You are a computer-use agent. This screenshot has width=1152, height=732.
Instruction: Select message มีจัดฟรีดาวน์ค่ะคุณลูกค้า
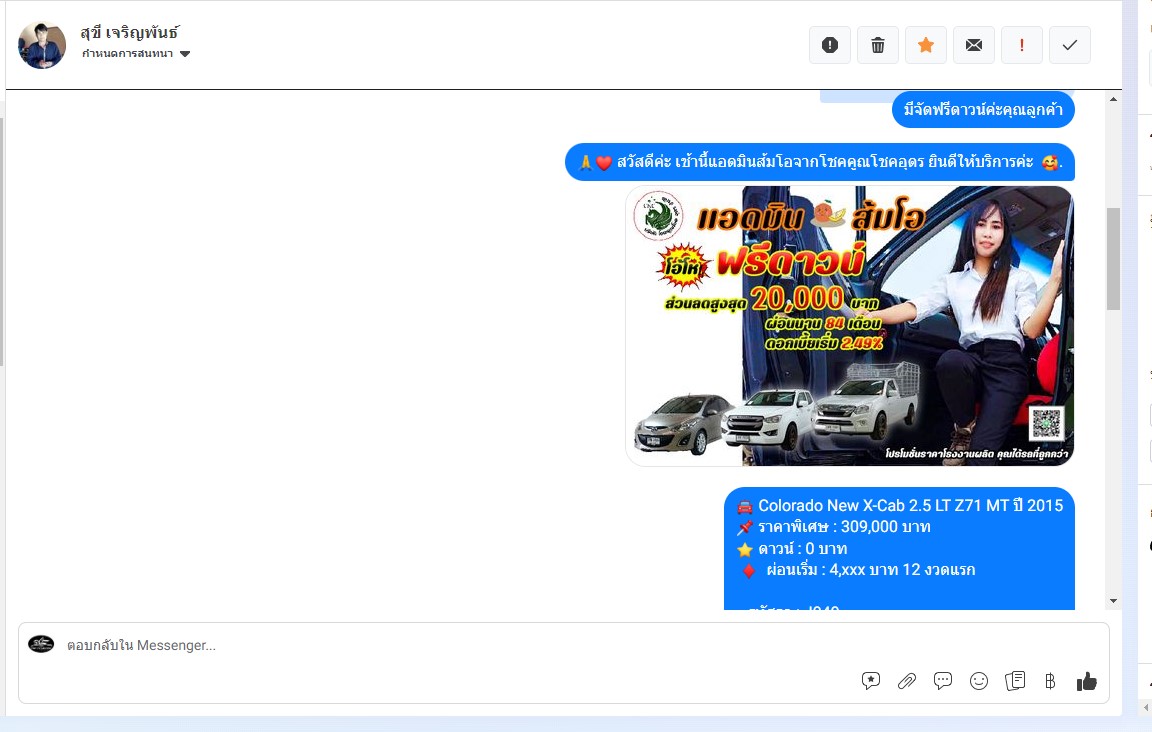pyautogui.click(x=983, y=110)
